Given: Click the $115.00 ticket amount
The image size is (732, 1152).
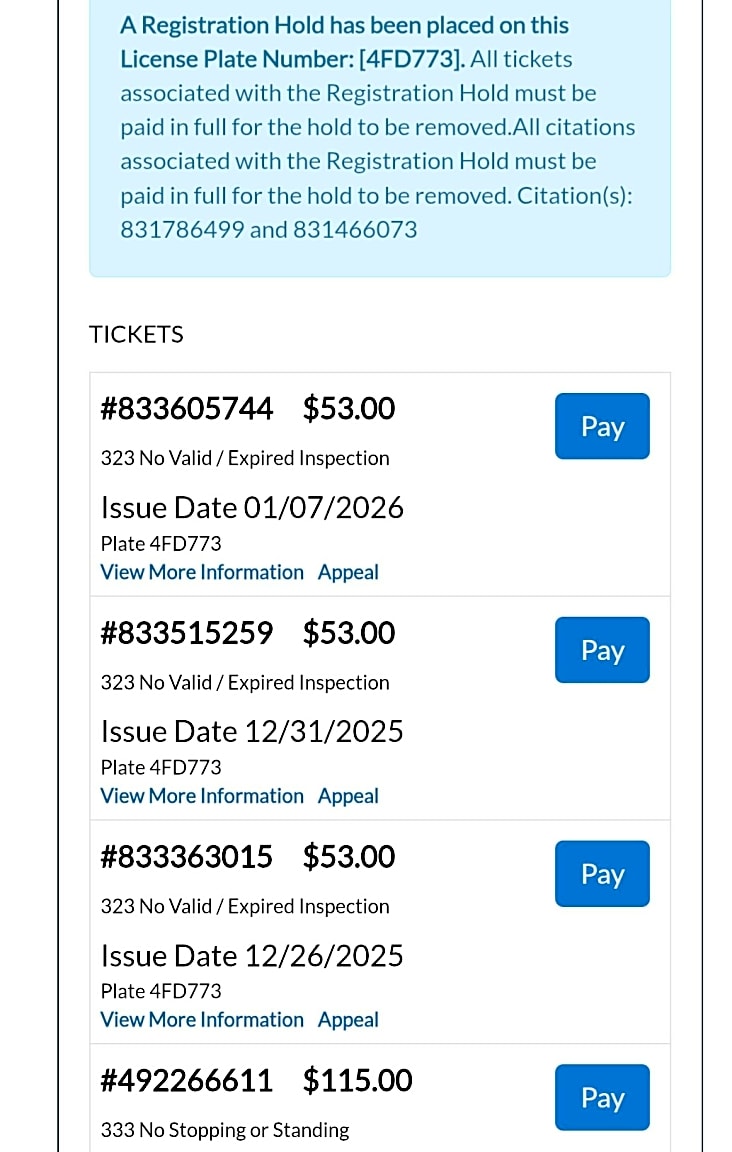Looking at the screenshot, I should pos(357,1081).
